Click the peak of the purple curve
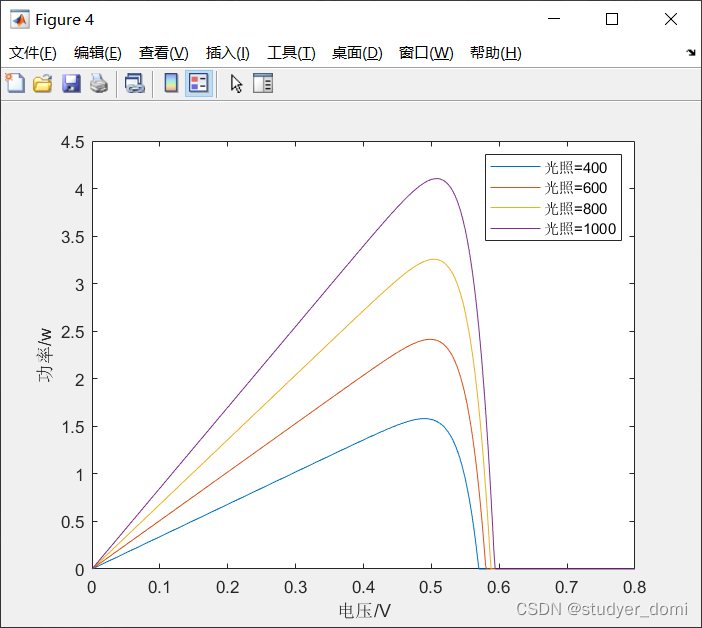Viewport: 702px width, 628px height. (x=437, y=179)
